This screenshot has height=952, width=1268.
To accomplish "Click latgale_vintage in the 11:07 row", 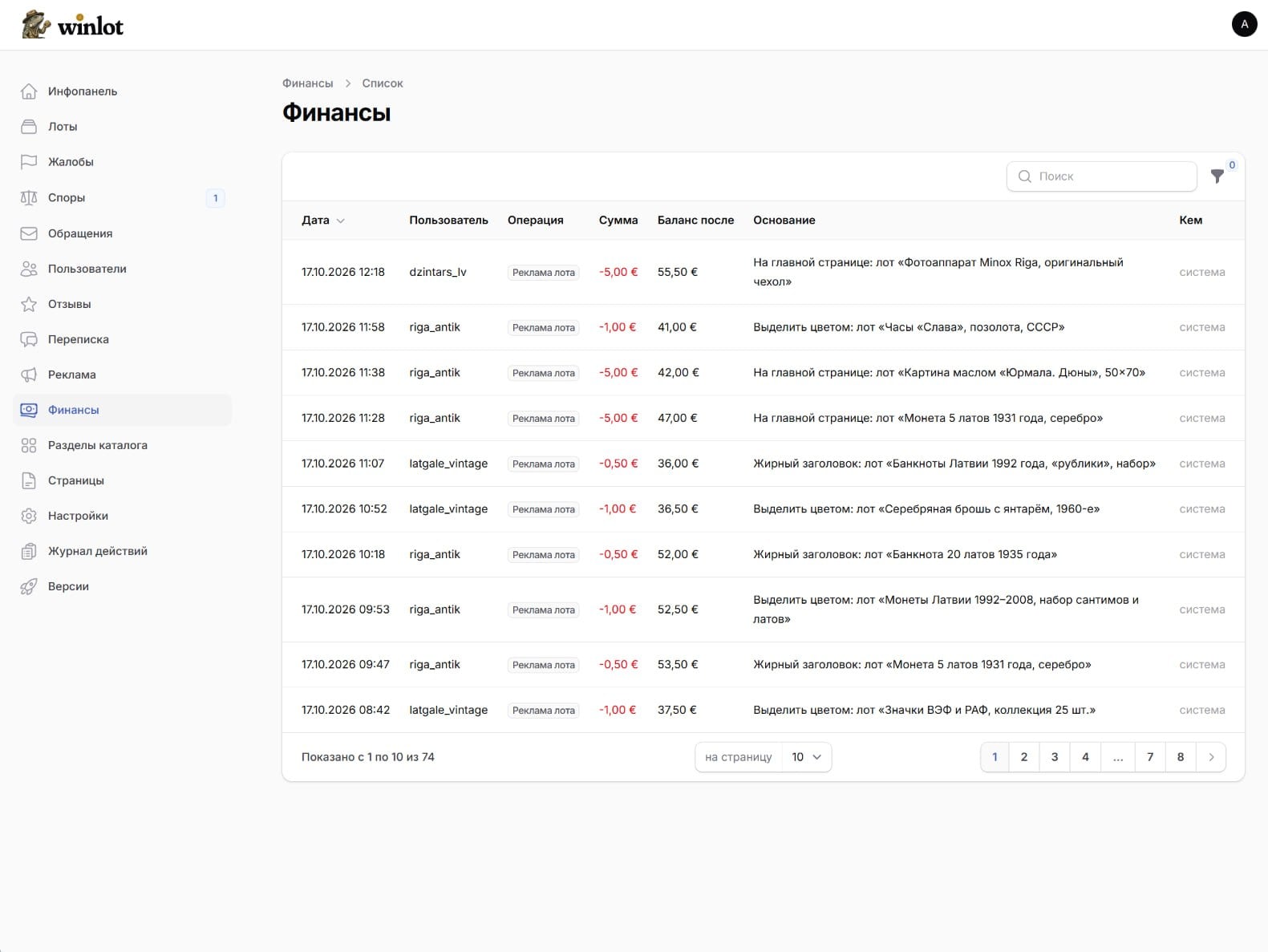I will tap(448, 464).
